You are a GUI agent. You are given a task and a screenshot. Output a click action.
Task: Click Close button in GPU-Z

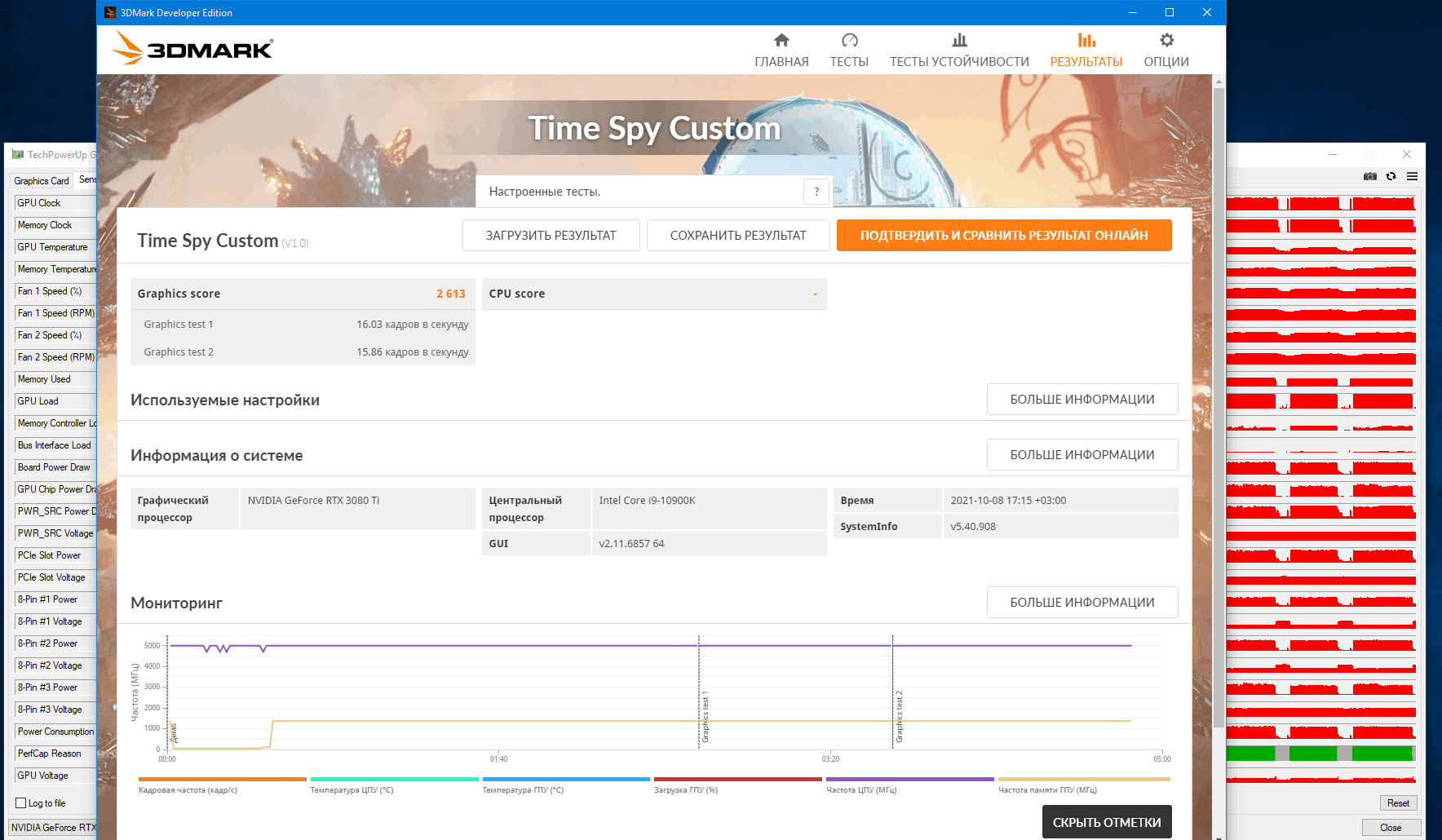tap(1391, 827)
